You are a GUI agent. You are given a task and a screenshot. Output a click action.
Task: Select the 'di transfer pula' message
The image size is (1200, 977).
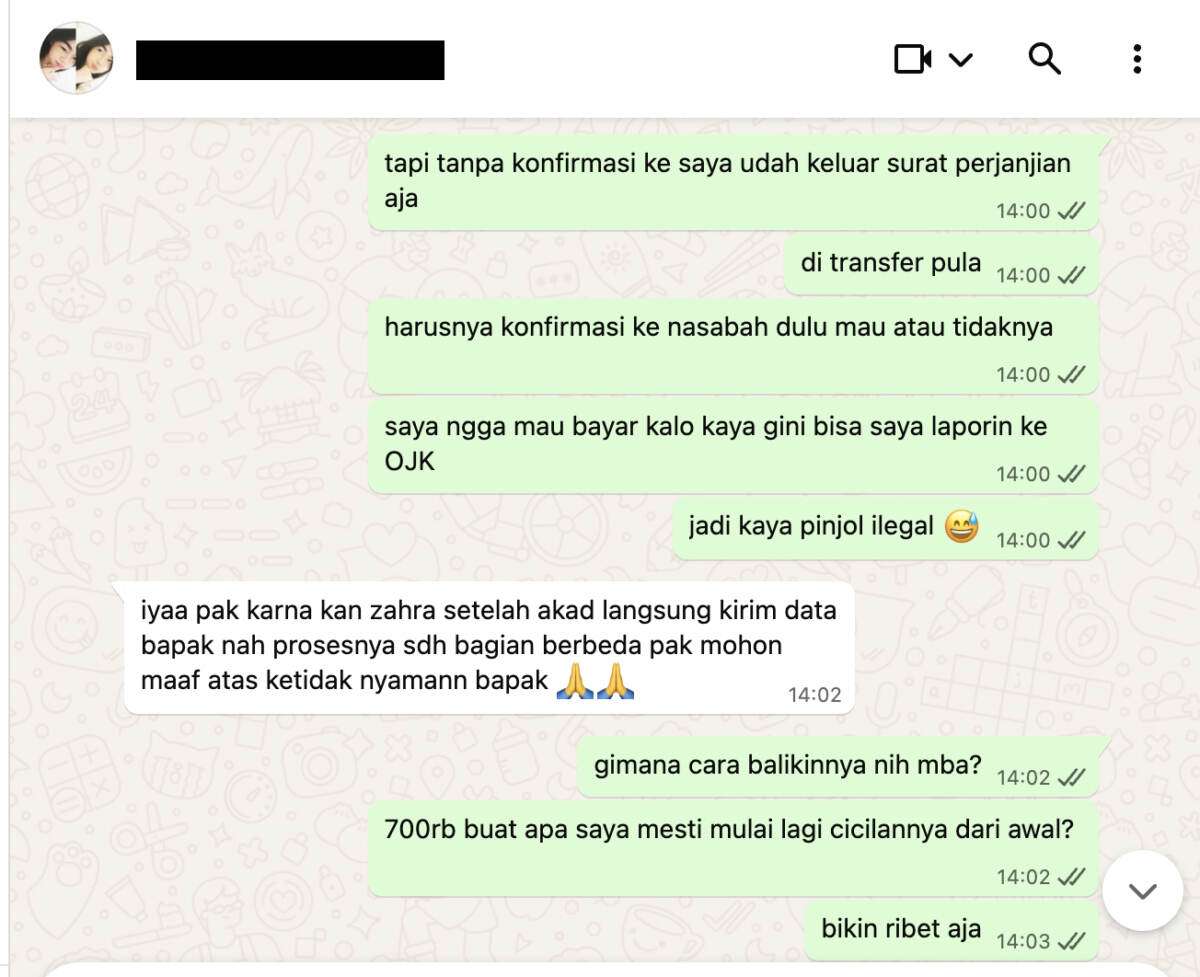(x=940, y=265)
